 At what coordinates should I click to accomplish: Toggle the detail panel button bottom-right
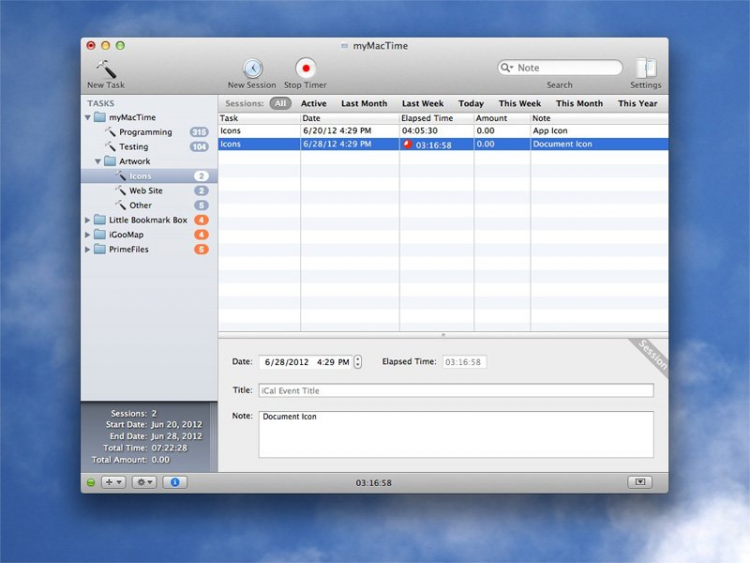coord(640,482)
